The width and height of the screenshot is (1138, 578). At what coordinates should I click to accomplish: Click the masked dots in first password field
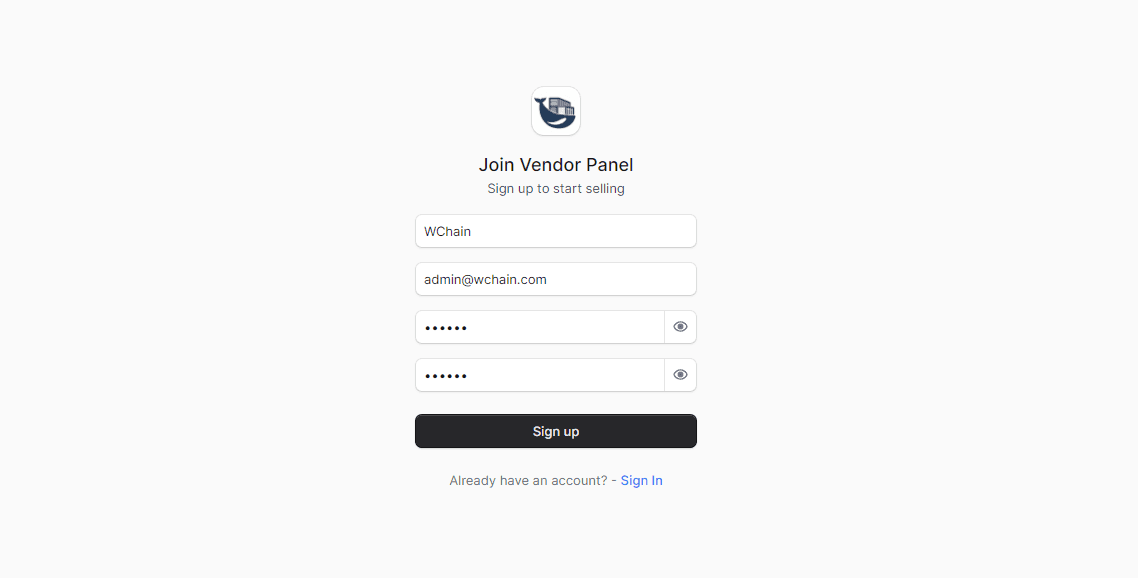tap(446, 328)
